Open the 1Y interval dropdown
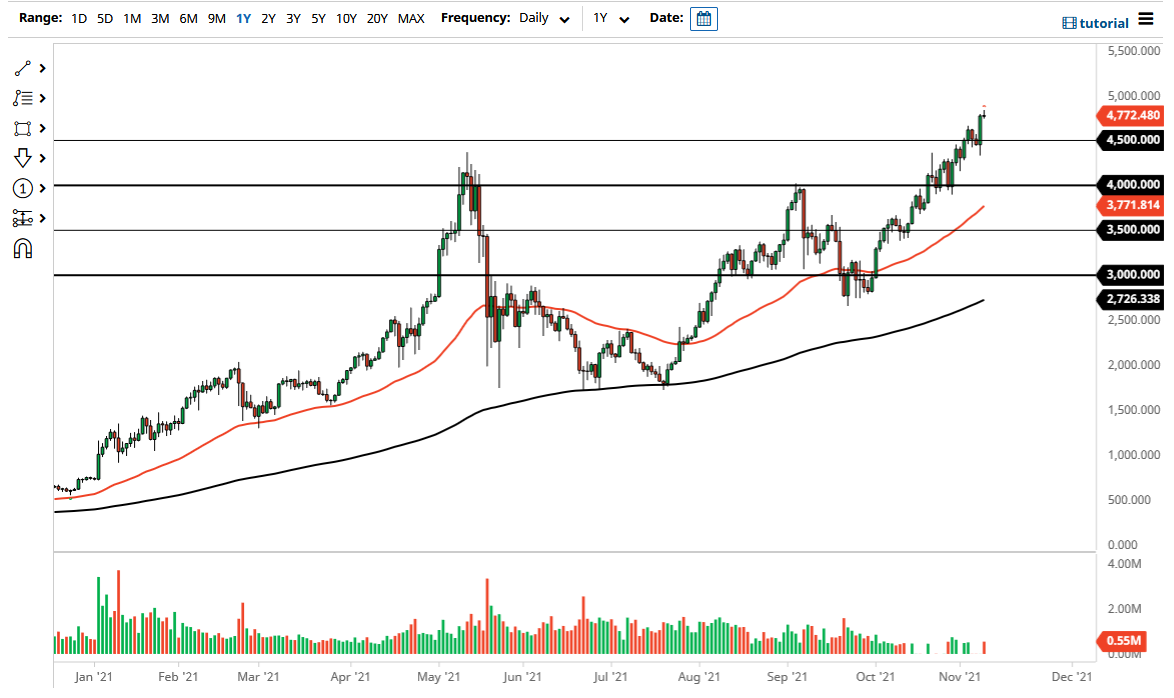This screenshot has height=698, width=1174. tap(614, 18)
